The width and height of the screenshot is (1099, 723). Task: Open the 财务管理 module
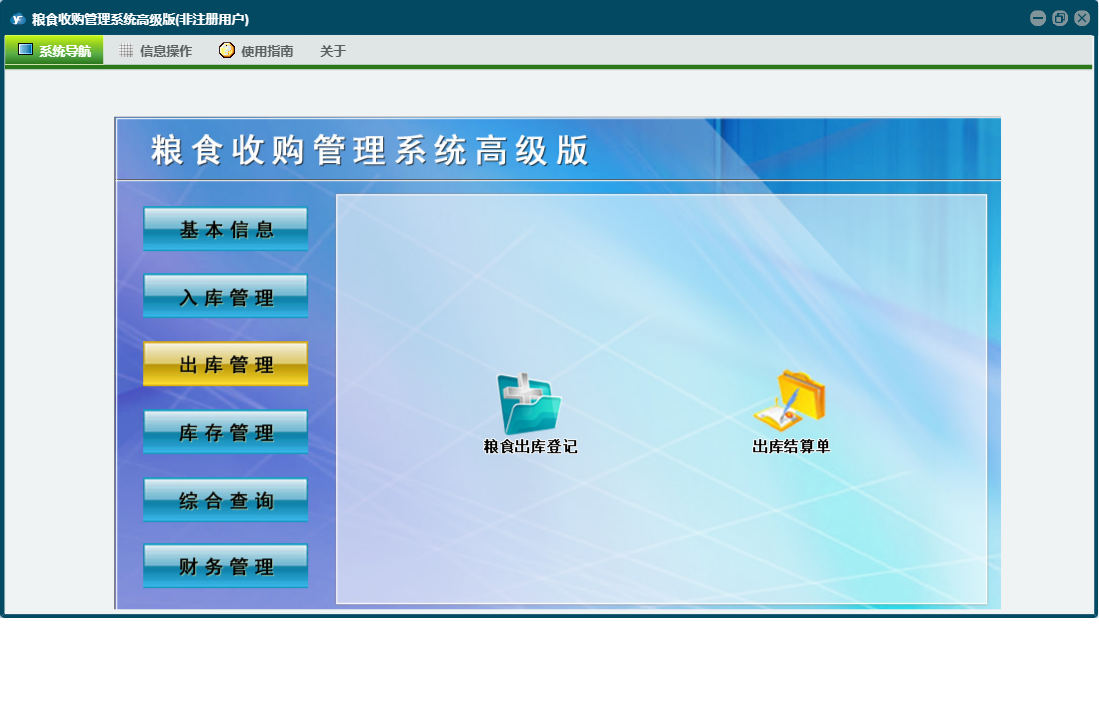[226, 567]
